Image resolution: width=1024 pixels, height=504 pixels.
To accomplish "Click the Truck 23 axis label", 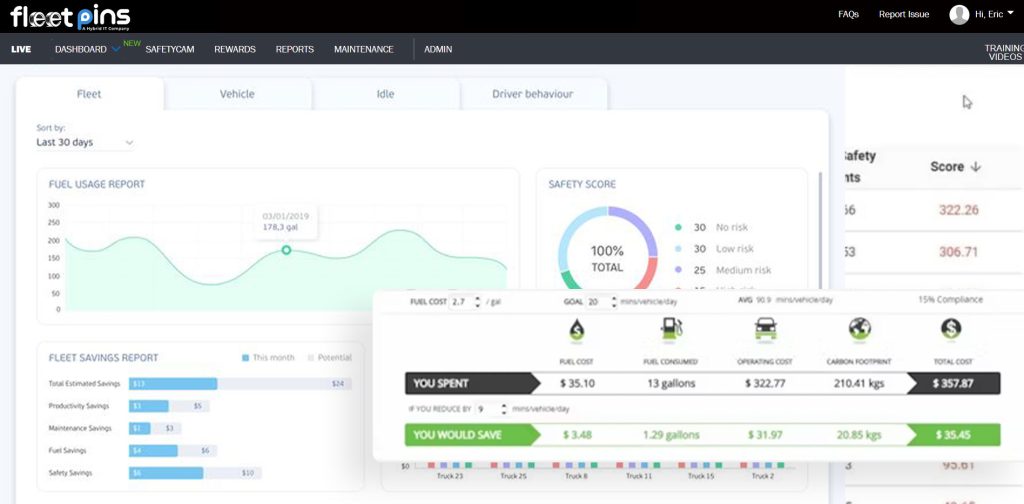I will tap(449, 477).
